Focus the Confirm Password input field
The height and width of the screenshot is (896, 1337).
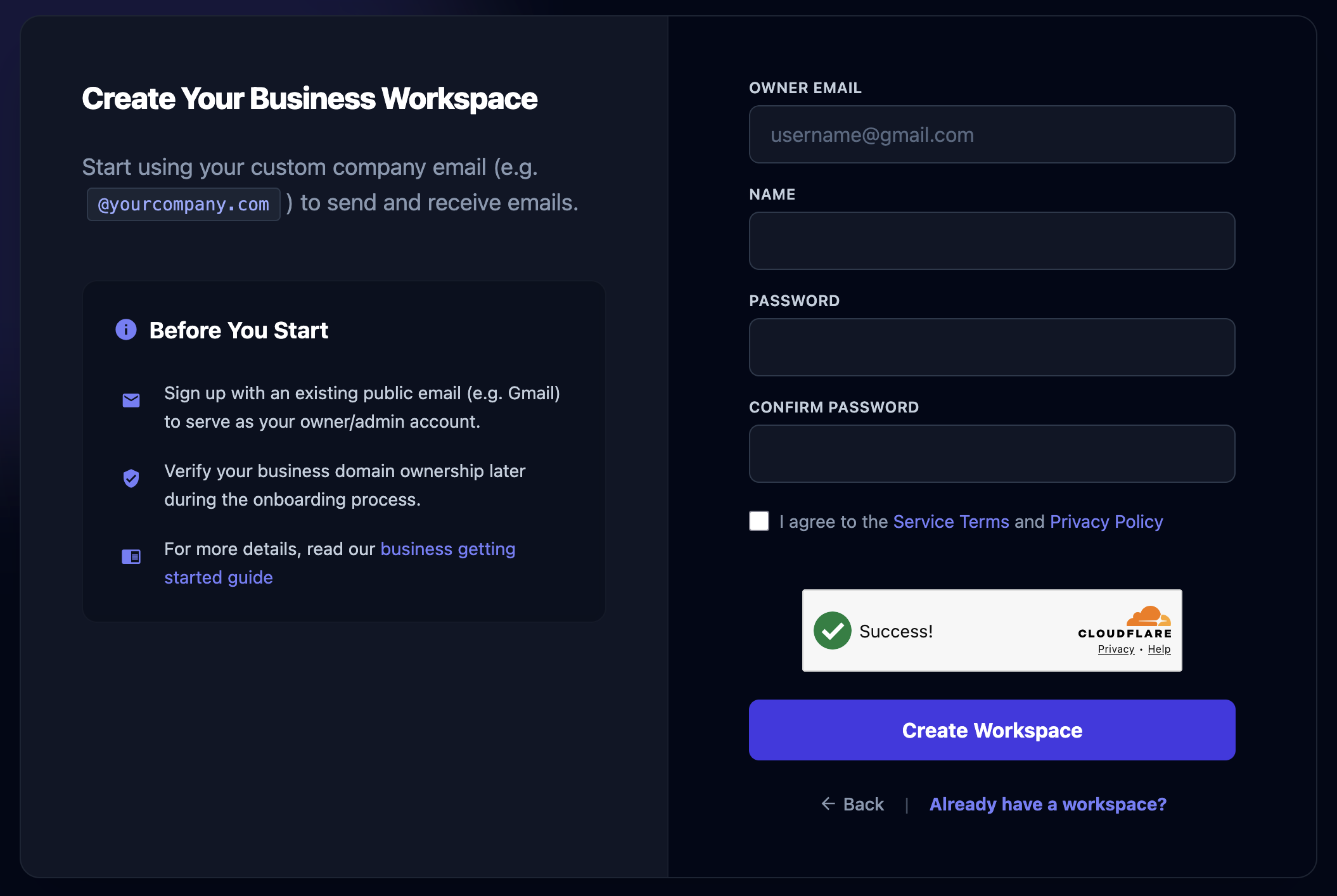pyautogui.click(x=992, y=454)
